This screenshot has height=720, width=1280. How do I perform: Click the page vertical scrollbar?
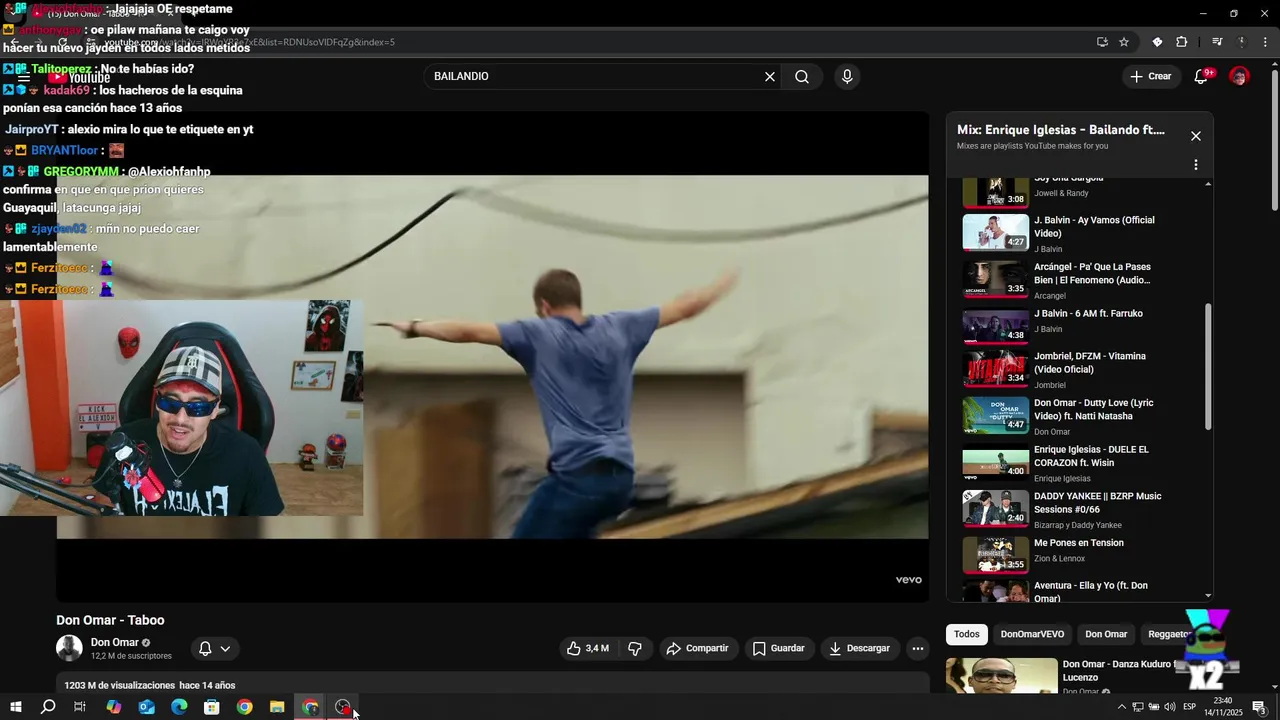point(1274,140)
